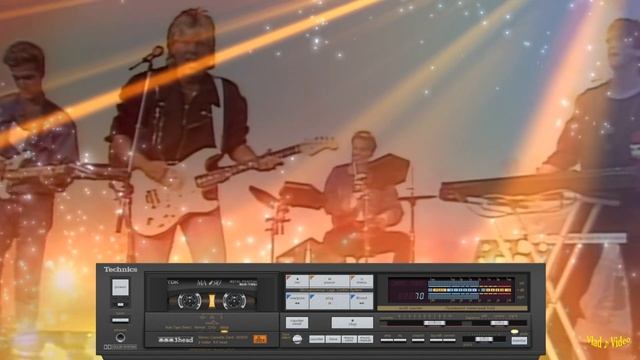Image resolution: width=640 pixels, height=360 pixels.
Task: Click the rec button left of pause
Action: 298,281
